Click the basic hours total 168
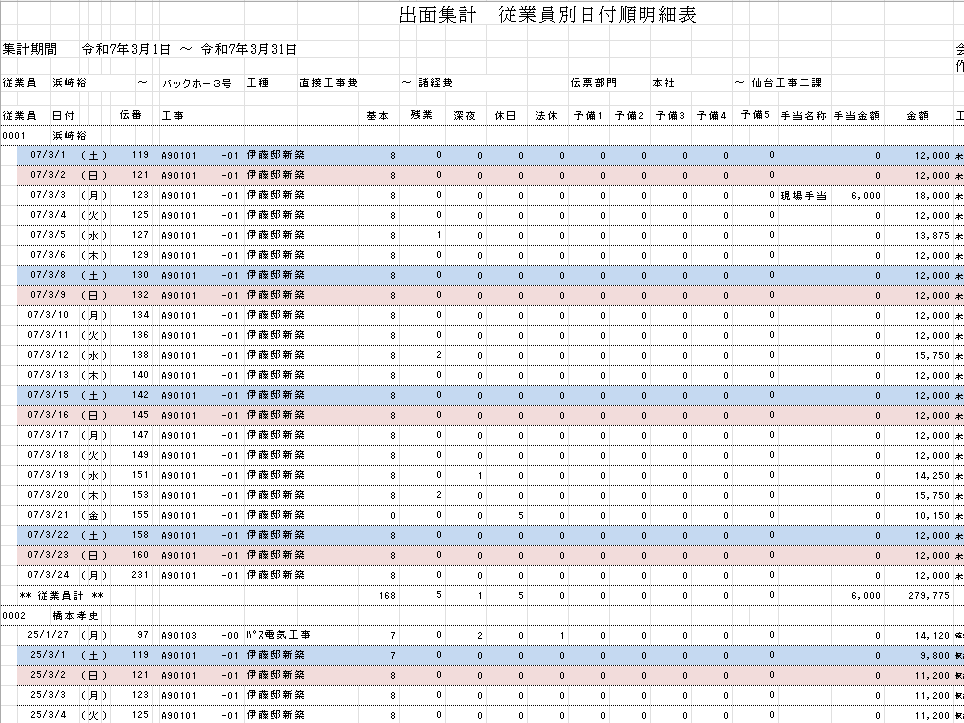This screenshot has height=723, width=964. click(388, 595)
